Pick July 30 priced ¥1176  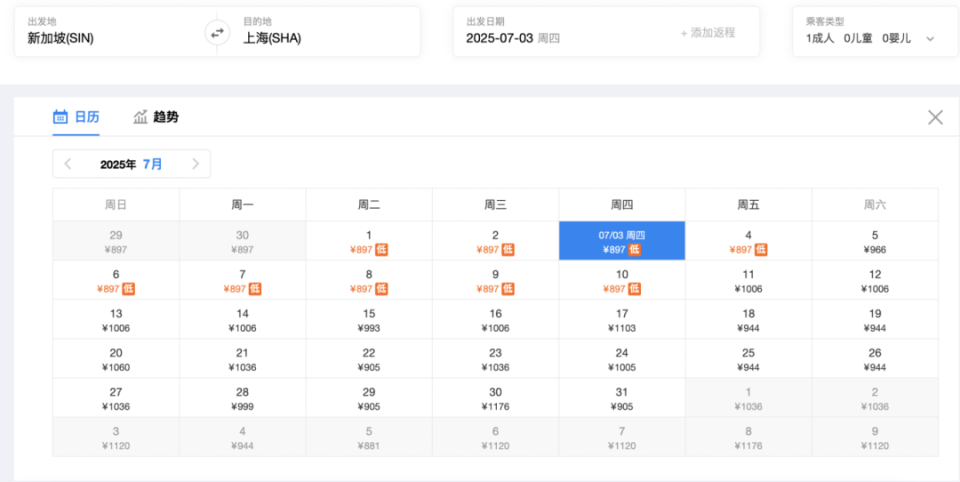point(495,397)
